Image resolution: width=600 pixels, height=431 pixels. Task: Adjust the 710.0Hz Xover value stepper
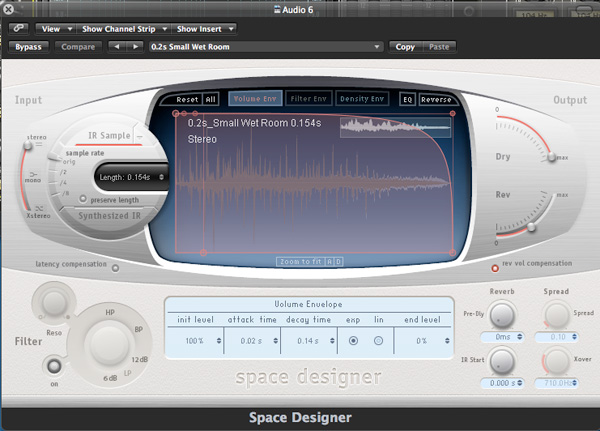[574, 383]
